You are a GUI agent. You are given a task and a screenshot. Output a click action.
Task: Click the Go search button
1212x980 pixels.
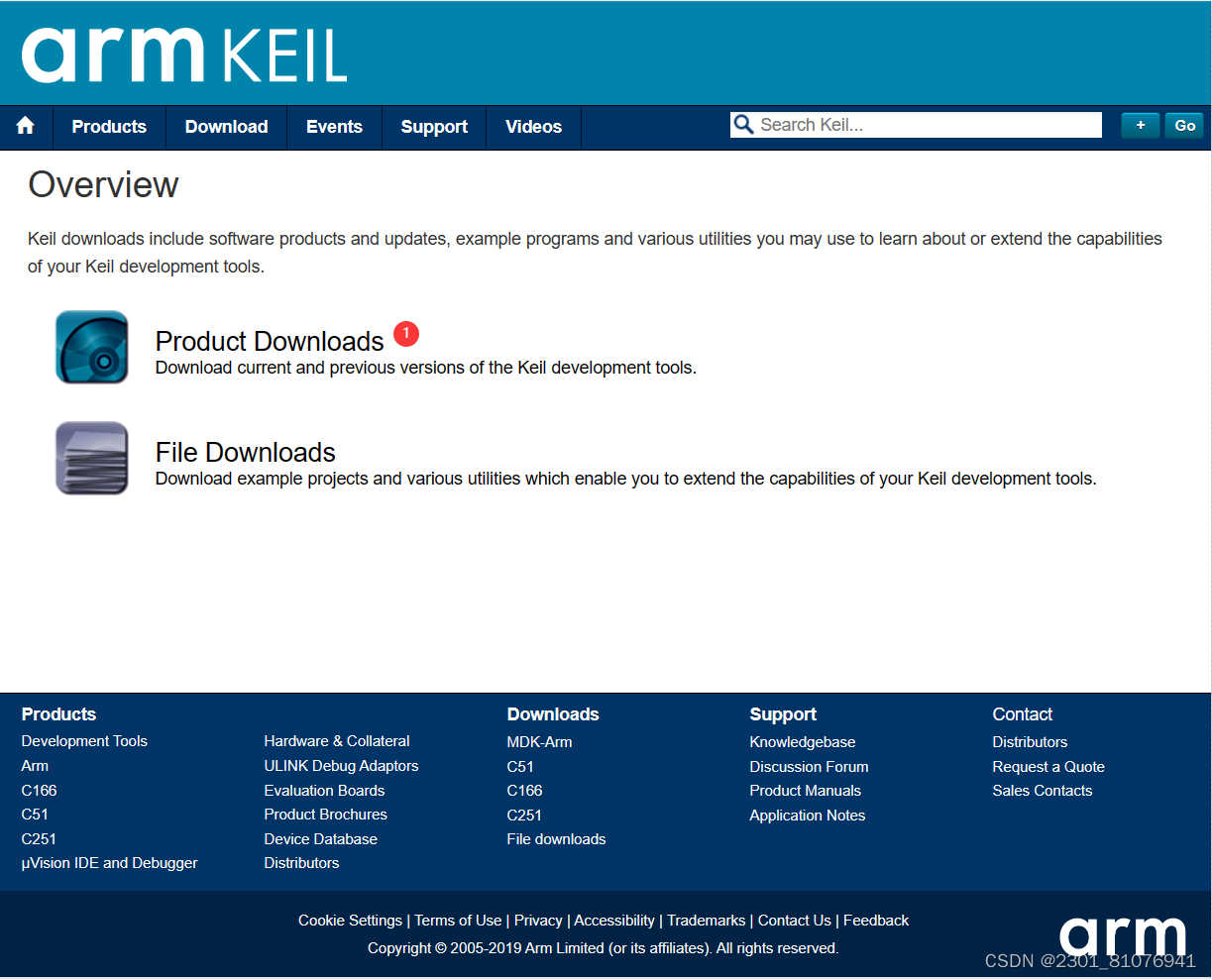coord(1184,125)
